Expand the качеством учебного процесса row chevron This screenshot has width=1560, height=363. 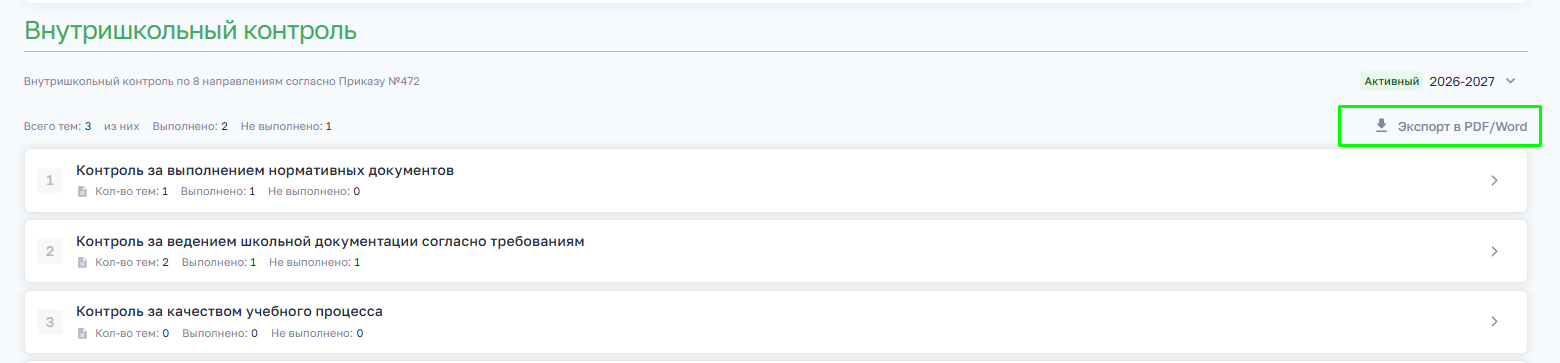pyautogui.click(x=1494, y=322)
